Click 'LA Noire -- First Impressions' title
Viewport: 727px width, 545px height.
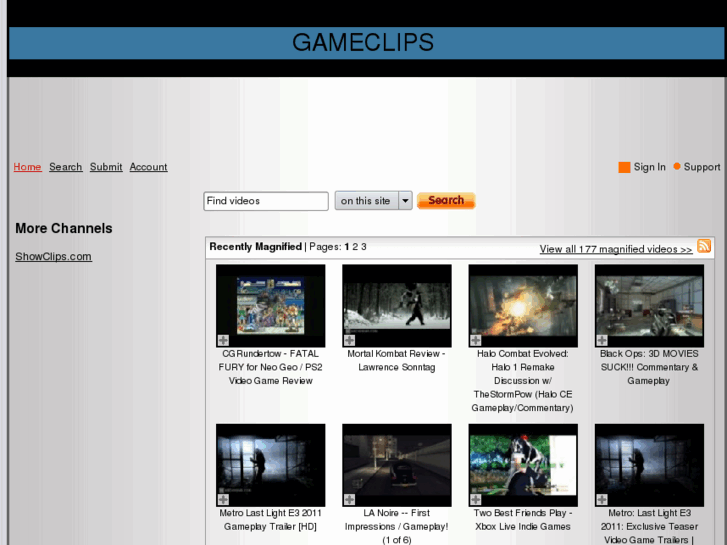[396, 526]
